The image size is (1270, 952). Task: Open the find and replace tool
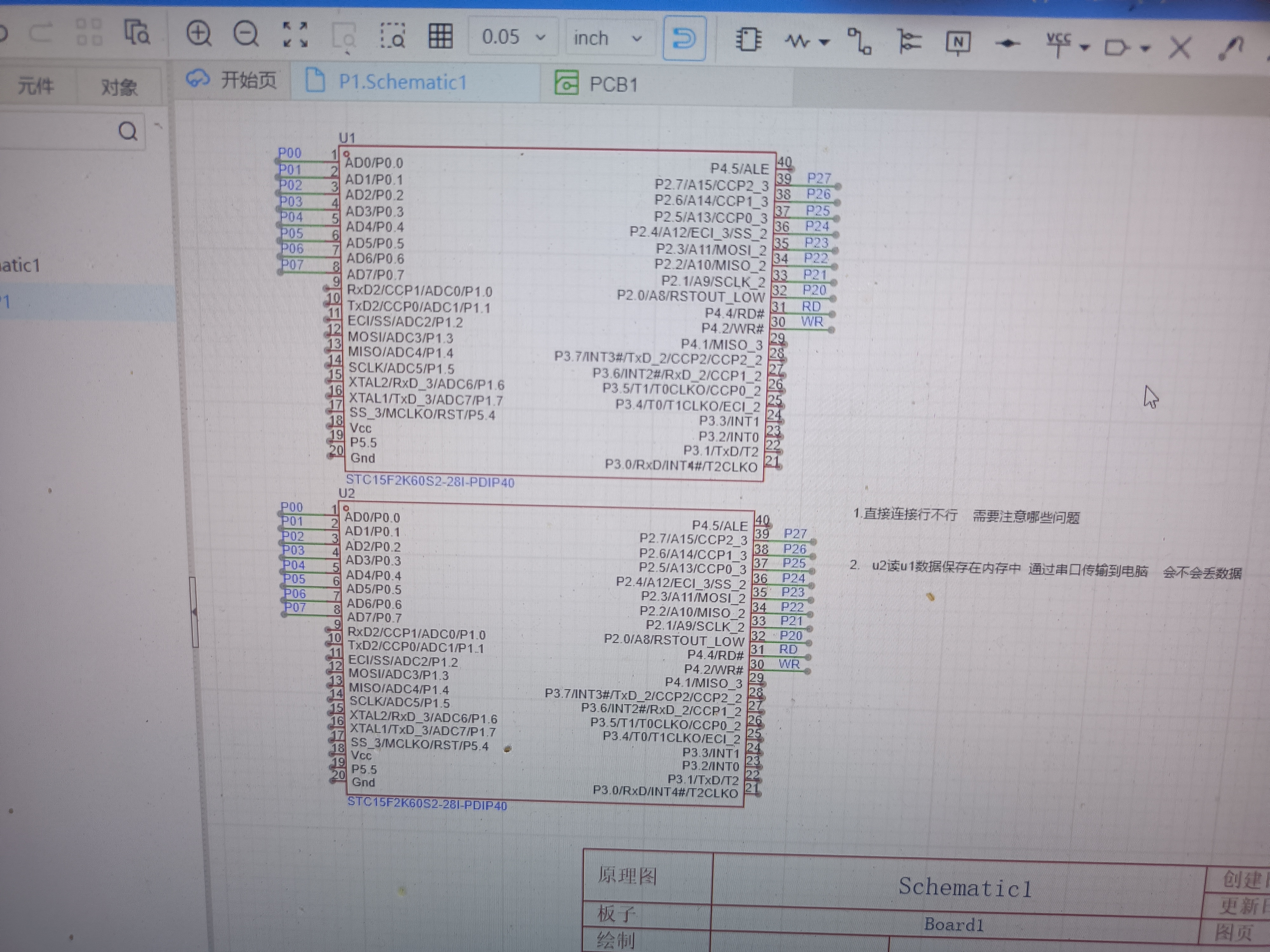click(x=137, y=32)
